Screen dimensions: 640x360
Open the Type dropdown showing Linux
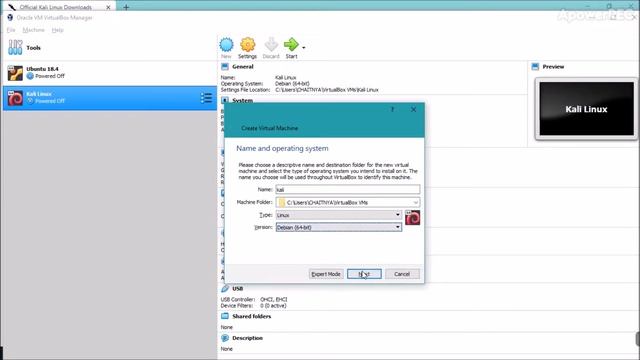tap(338, 215)
